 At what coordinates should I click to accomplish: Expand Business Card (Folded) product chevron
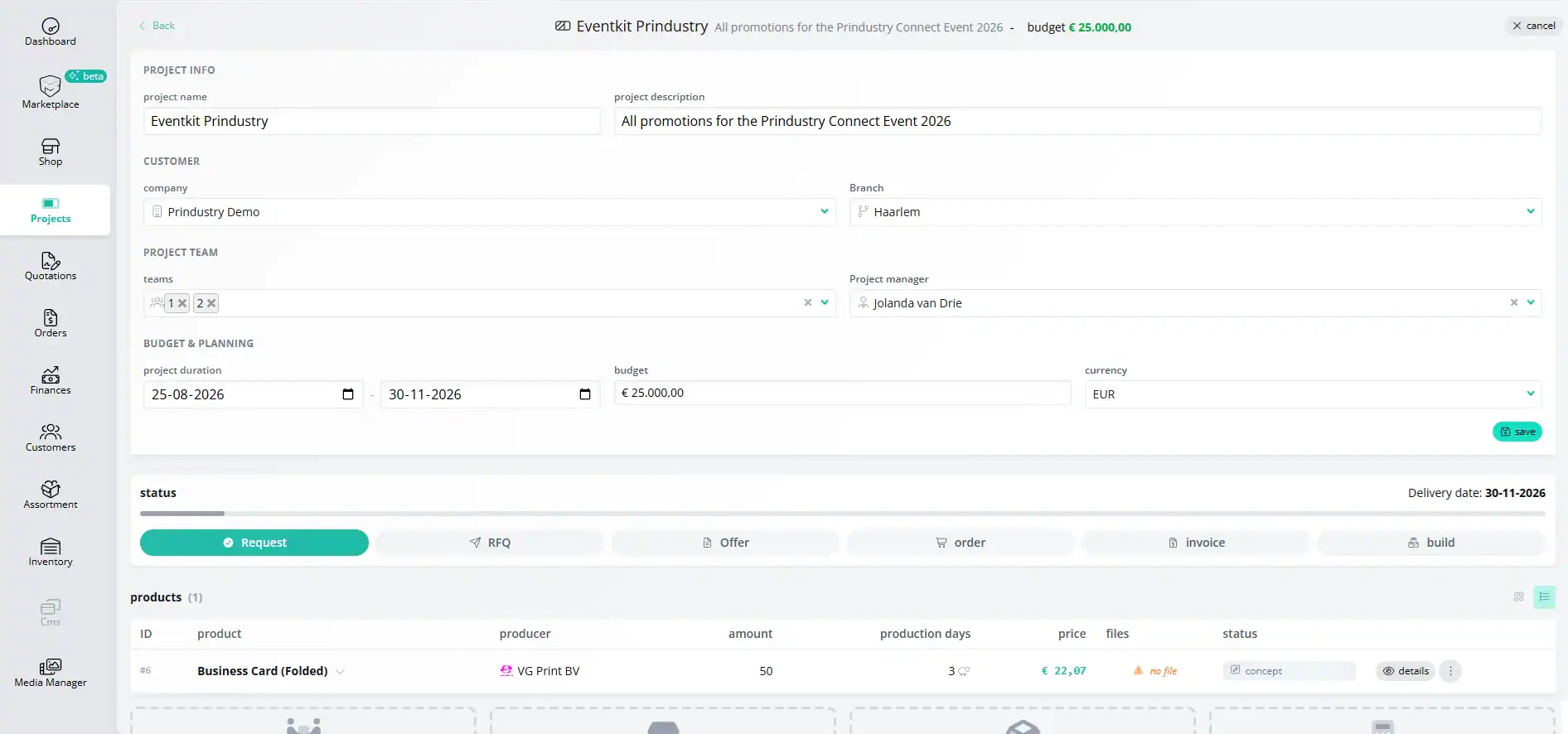click(340, 672)
